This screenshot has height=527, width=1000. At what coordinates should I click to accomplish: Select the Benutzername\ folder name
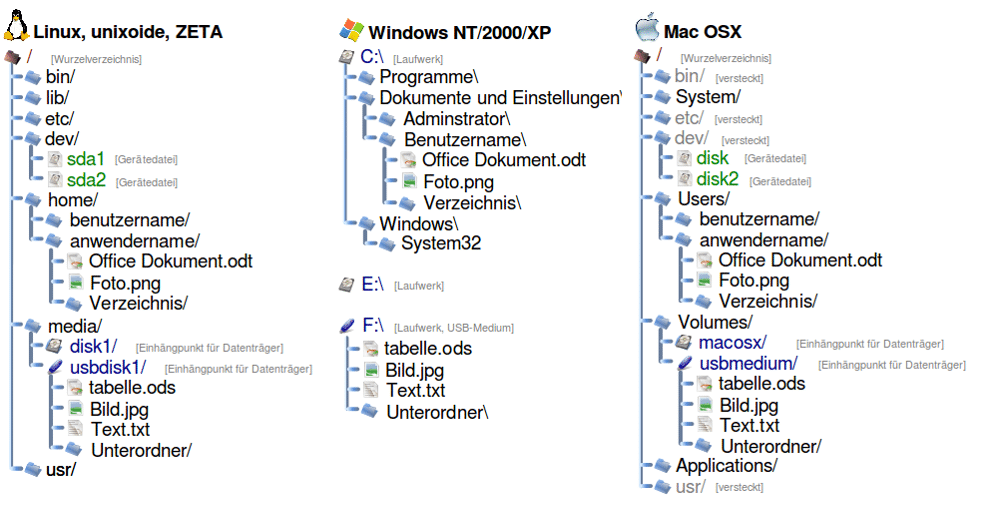click(x=465, y=140)
